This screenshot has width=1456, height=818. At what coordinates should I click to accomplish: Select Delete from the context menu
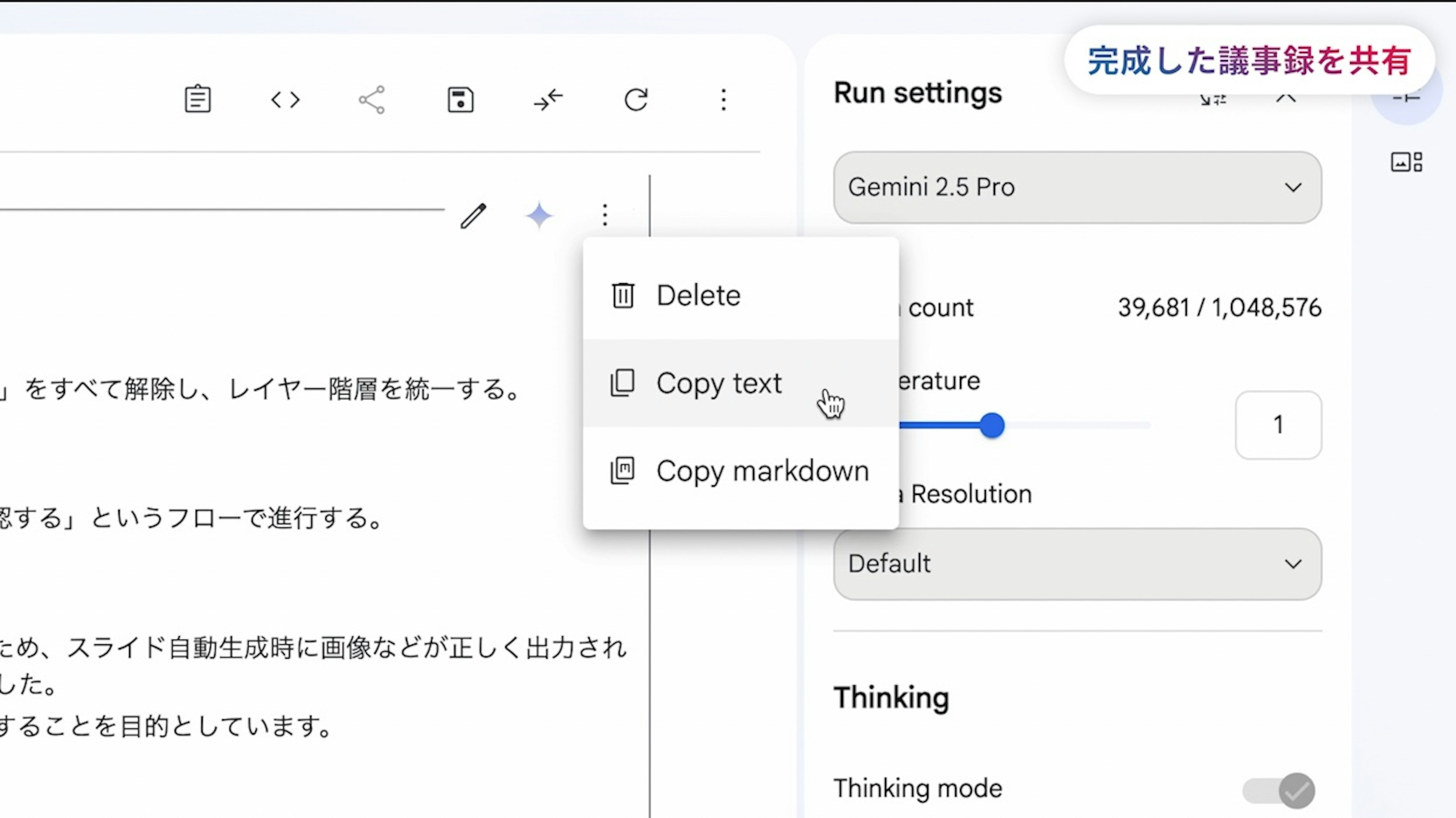[x=698, y=296]
